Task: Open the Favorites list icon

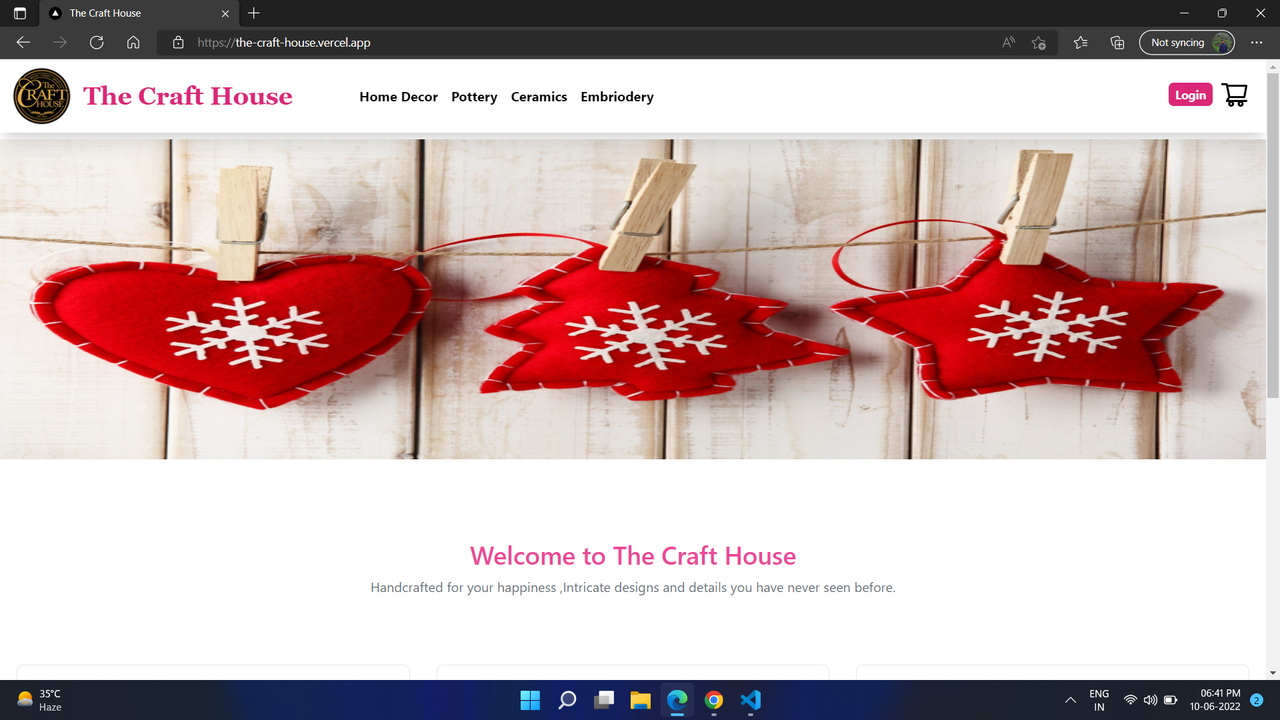Action: pos(1081,43)
